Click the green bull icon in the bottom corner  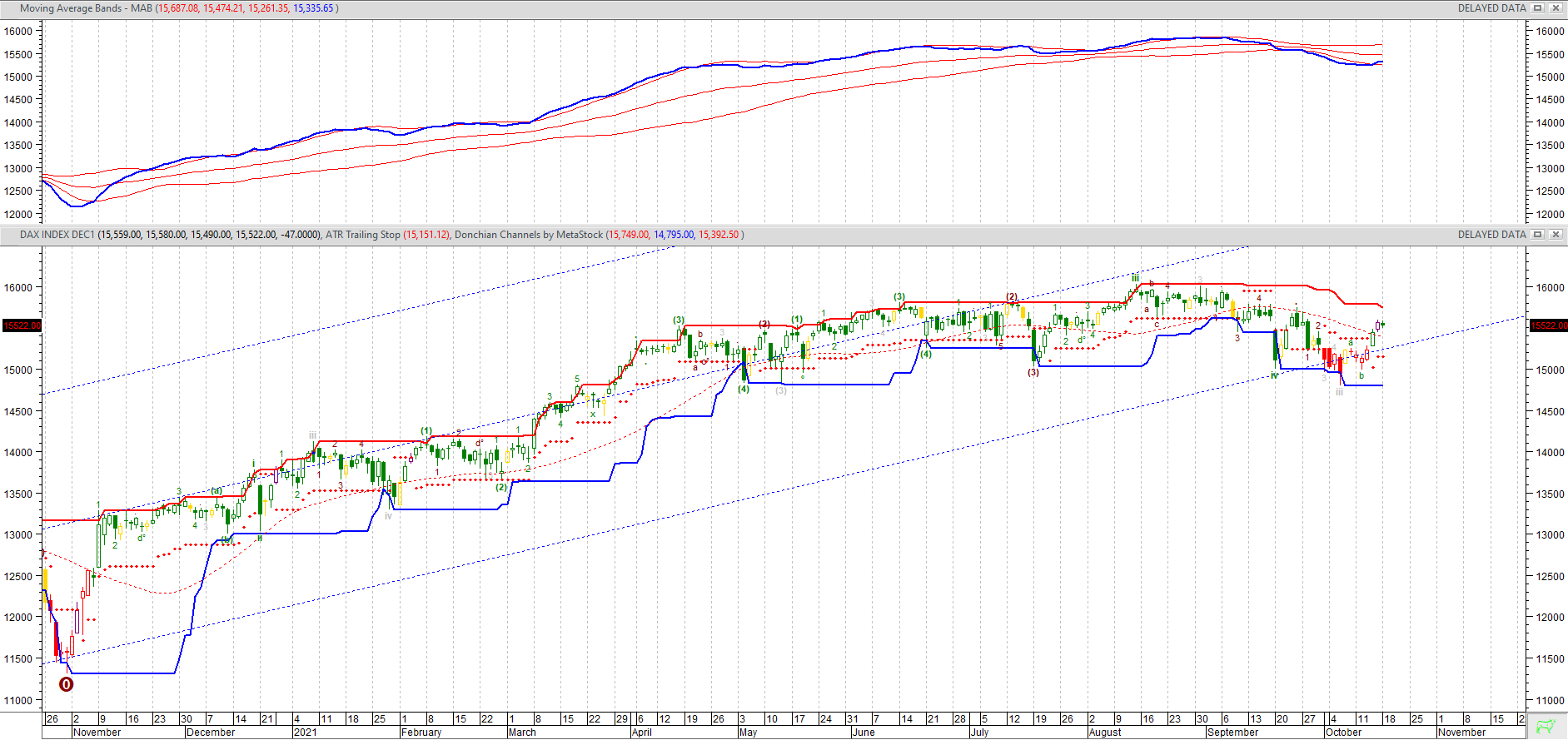coord(1546,726)
